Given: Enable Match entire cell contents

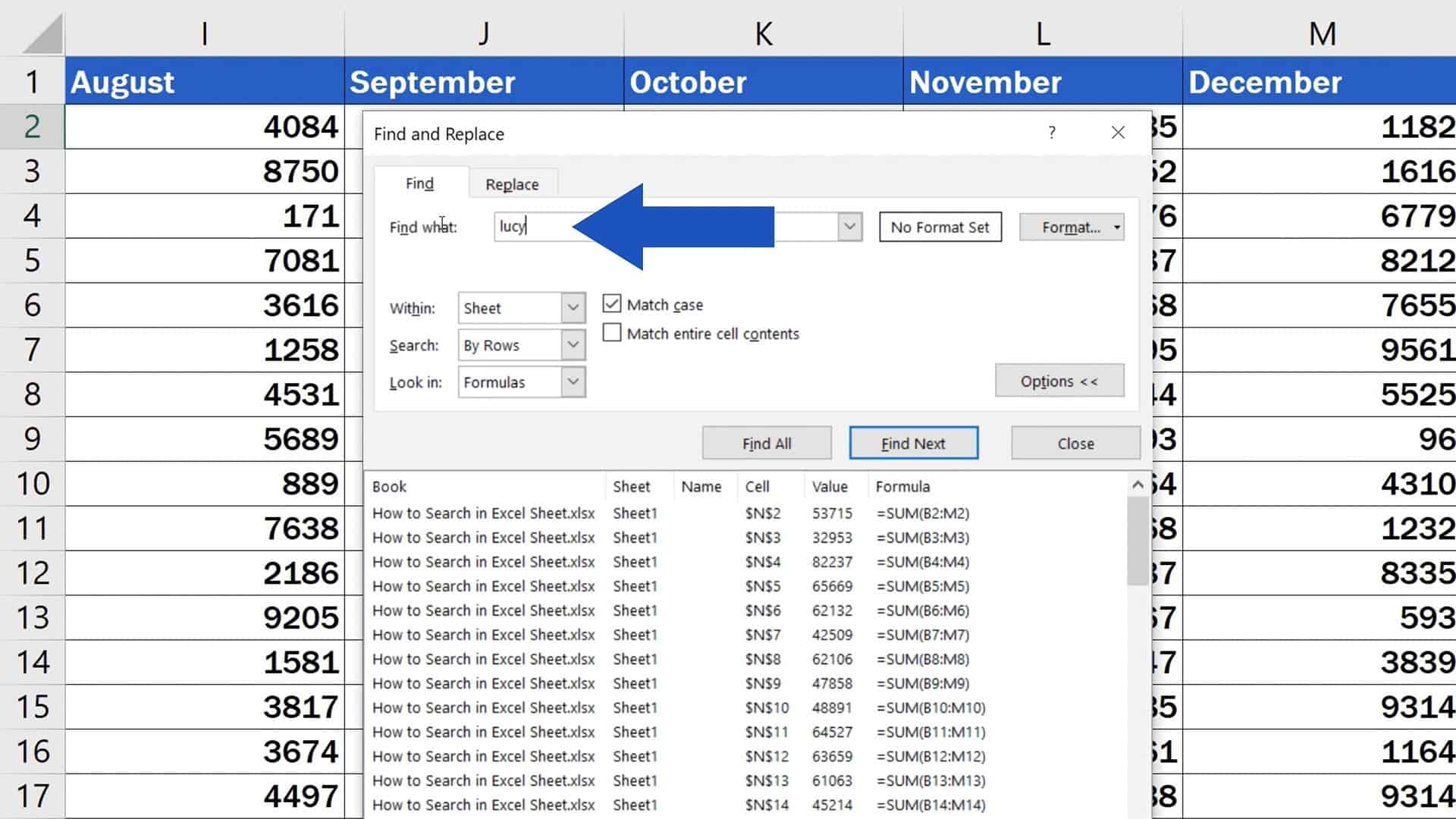Looking at the screenshot, I should point(611,333).
